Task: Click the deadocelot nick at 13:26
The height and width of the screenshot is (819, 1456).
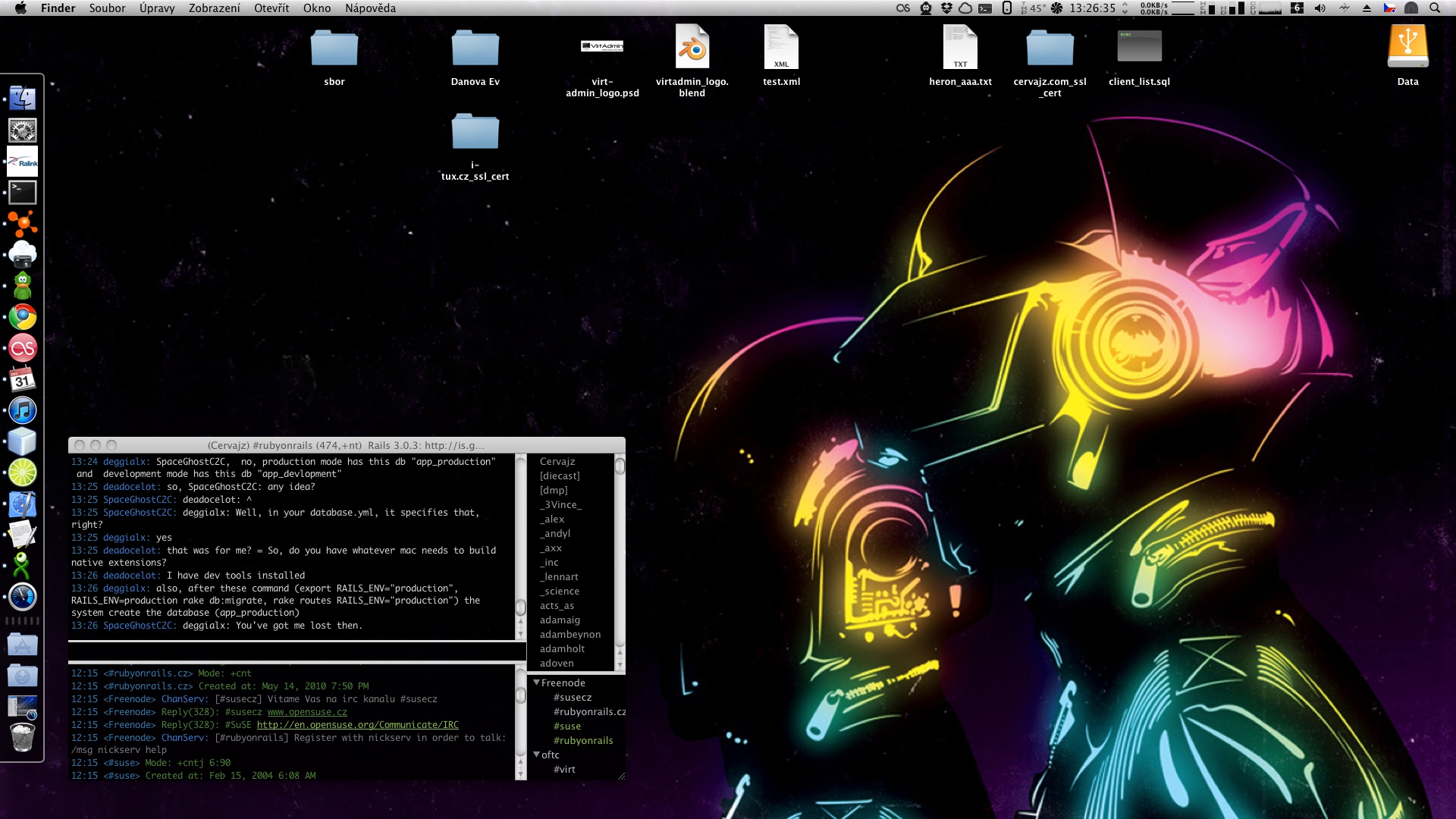Action: [132, 576]
